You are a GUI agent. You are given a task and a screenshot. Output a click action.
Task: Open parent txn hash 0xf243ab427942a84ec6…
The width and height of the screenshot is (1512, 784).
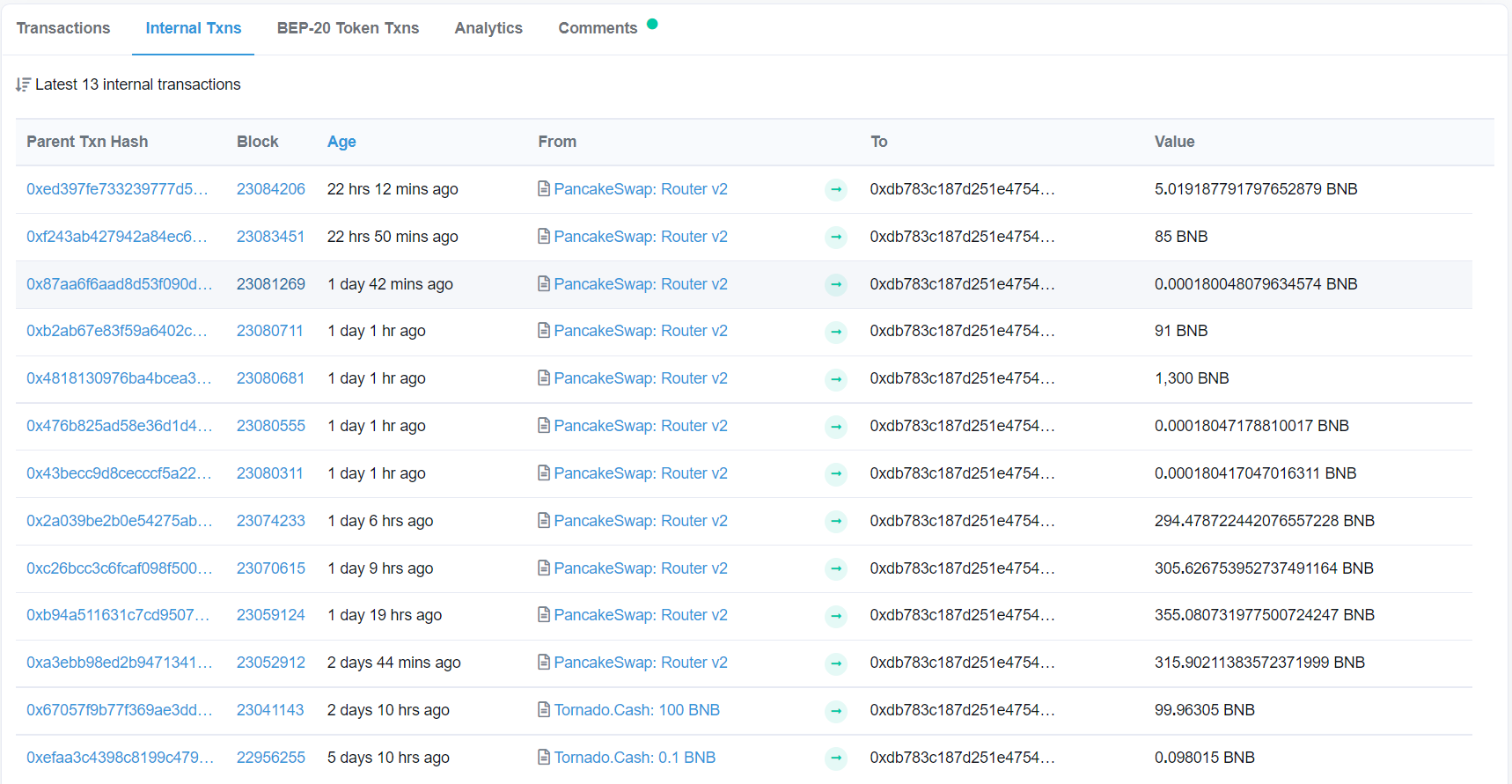[117, 237]
